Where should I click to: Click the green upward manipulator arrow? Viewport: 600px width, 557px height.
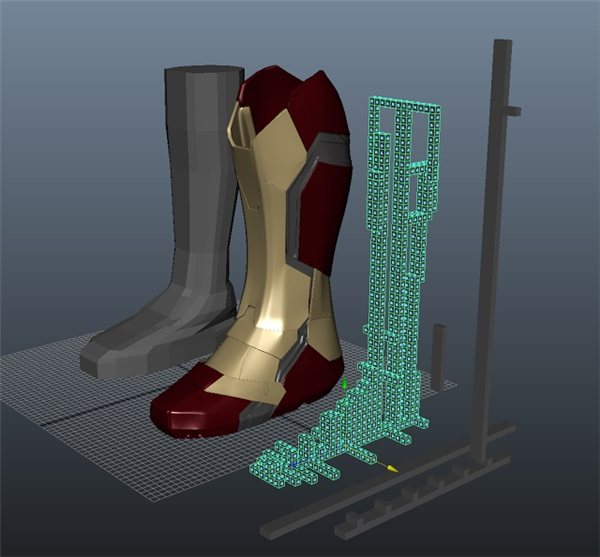[344, 383]
